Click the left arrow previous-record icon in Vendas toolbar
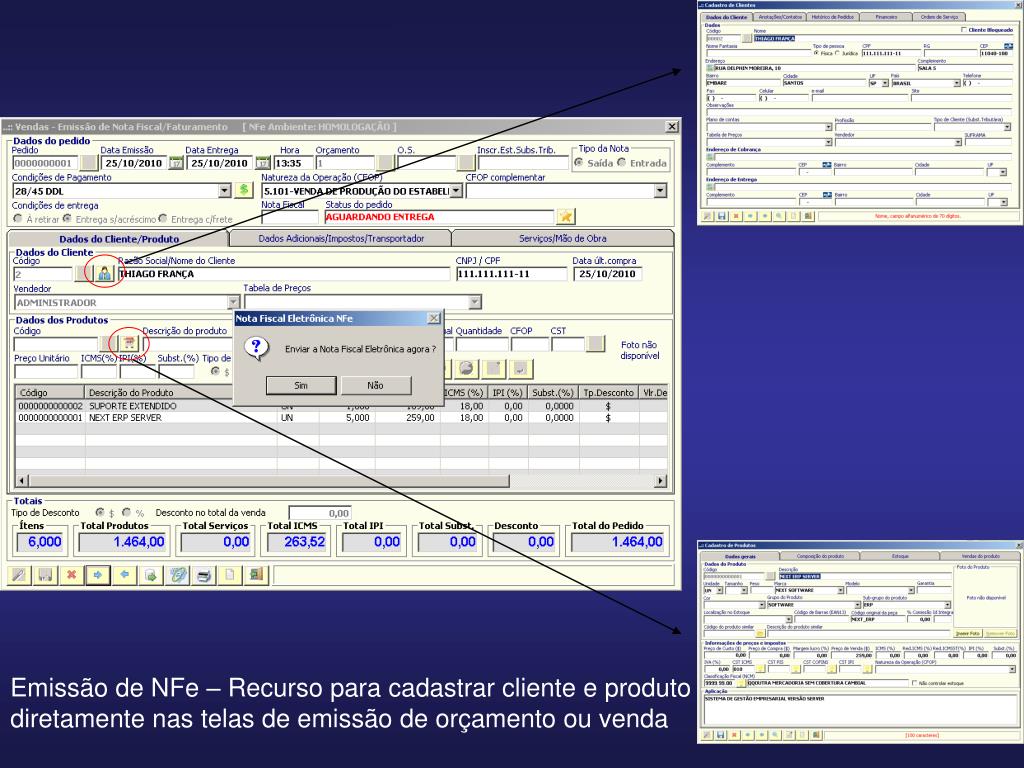Image resolution: width=1024 pixels, height=768 pixels. click(x=124, y=575)
